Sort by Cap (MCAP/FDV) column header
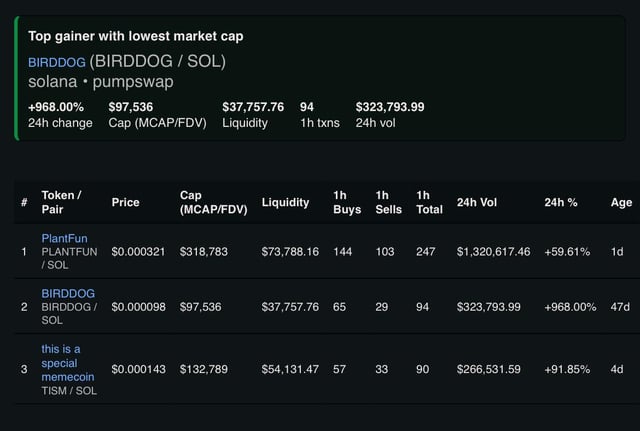Image resolution: width=640 pixels, height=431 pixels. click(213, 202)
